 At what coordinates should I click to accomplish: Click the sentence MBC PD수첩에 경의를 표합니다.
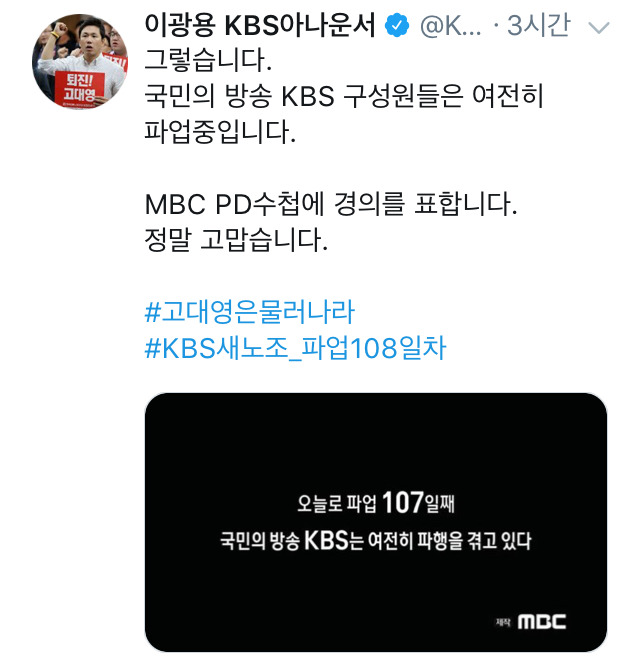[331, 204]
